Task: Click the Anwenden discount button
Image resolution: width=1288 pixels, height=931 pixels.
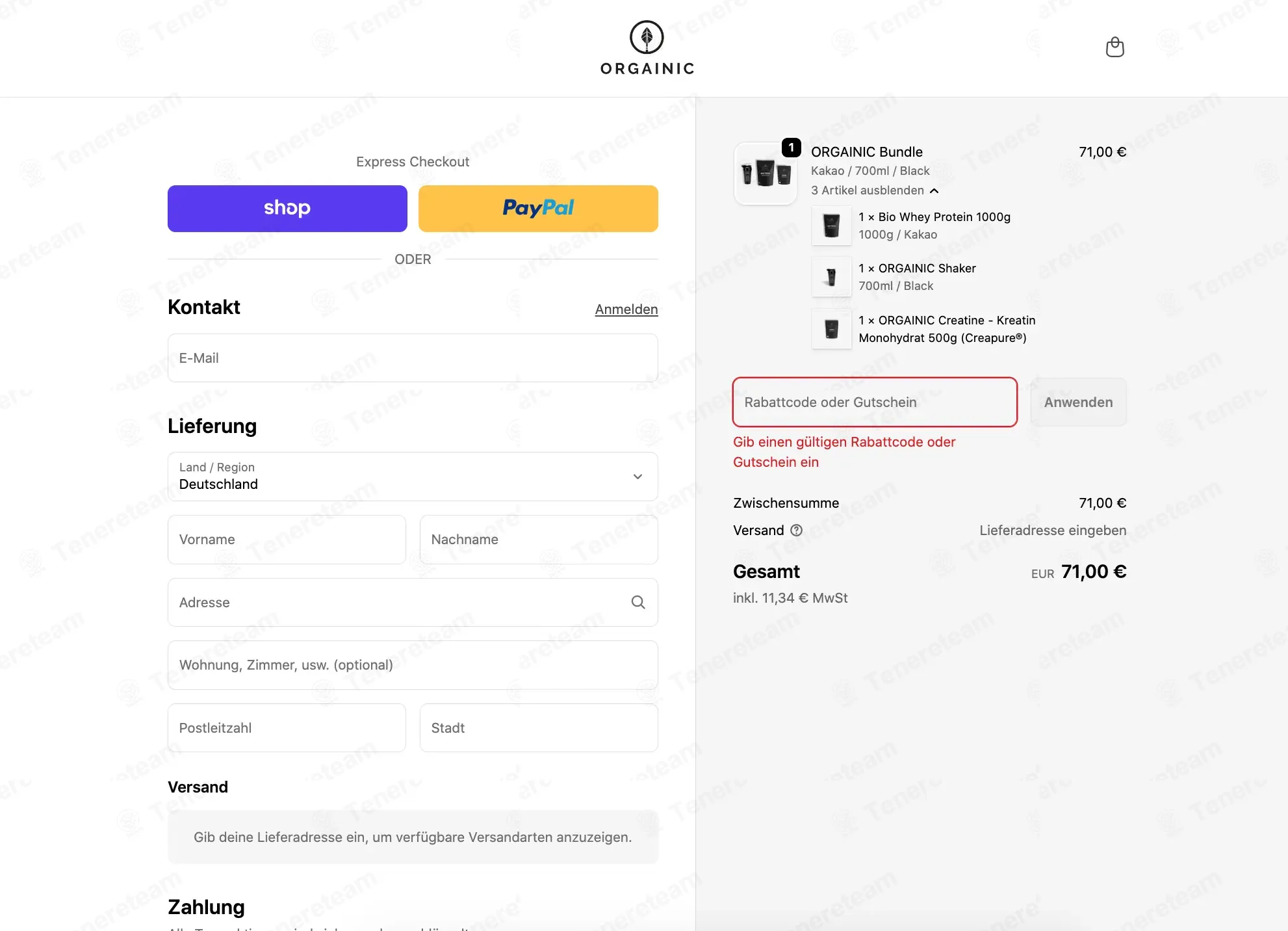Action: [x=1078, y=402]
